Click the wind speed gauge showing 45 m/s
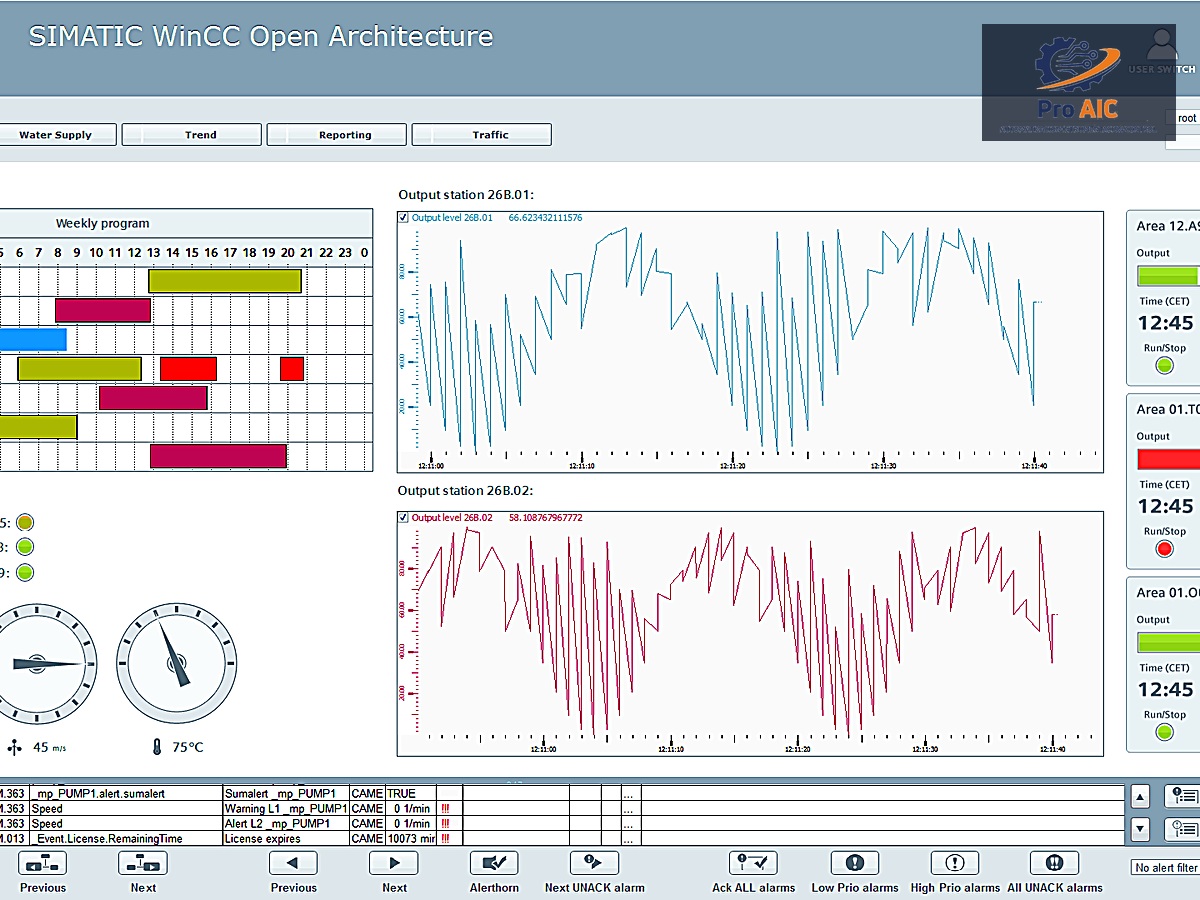This screenshot has width=1200, height=900. tap(38, 662)
